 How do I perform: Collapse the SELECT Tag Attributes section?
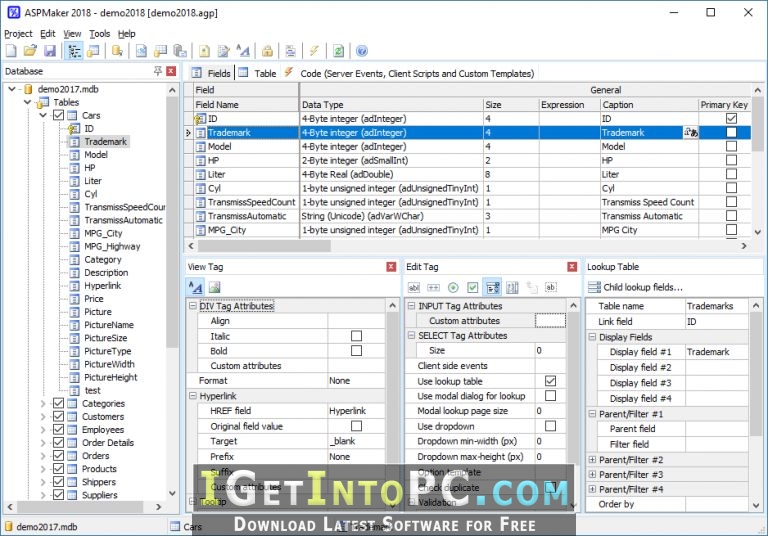[x=411, y=335]
